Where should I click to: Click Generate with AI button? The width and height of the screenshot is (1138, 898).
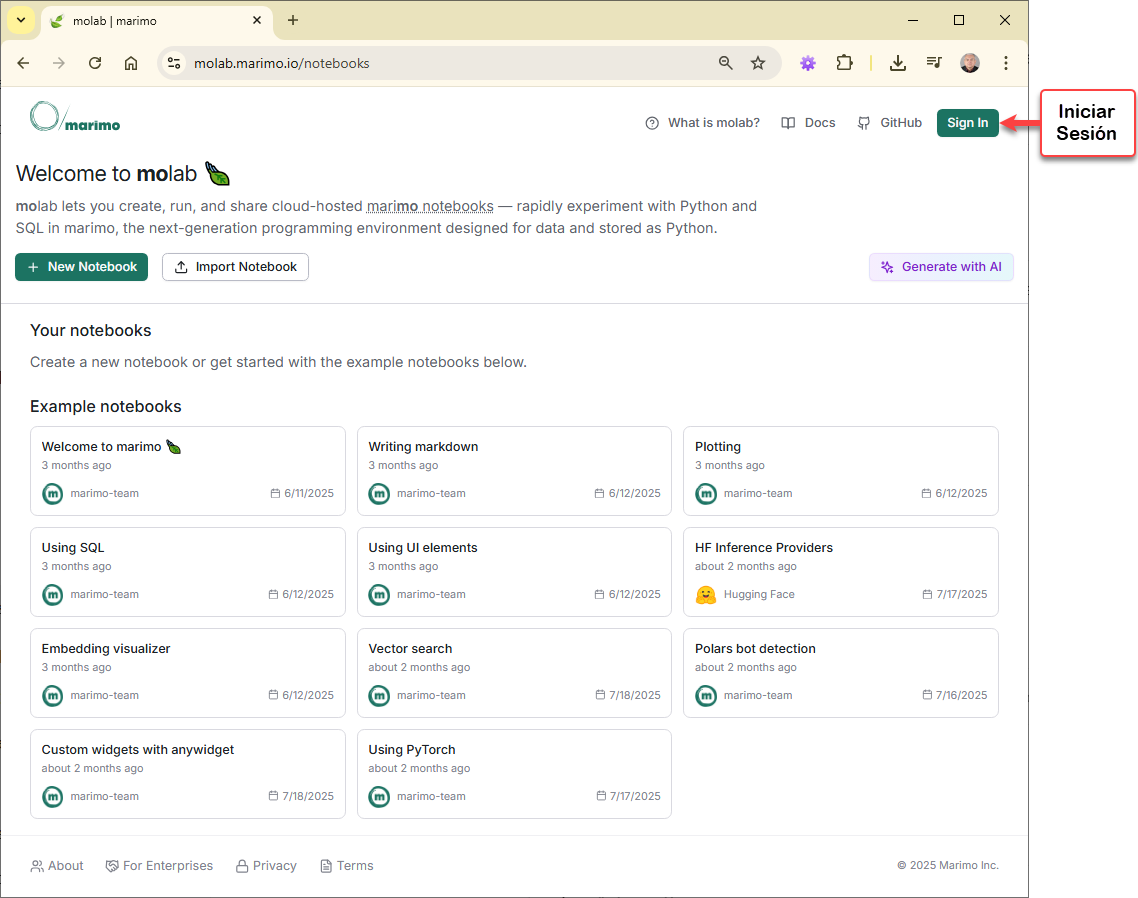tap(941, 267)
